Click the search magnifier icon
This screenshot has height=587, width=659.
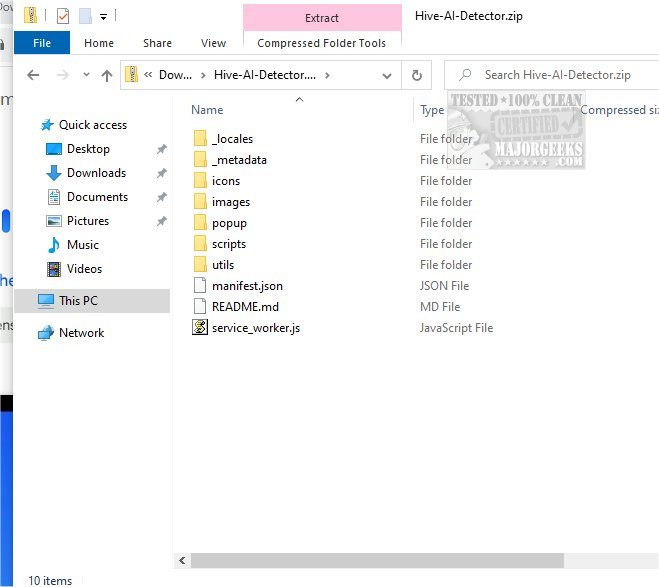point(465,75)
